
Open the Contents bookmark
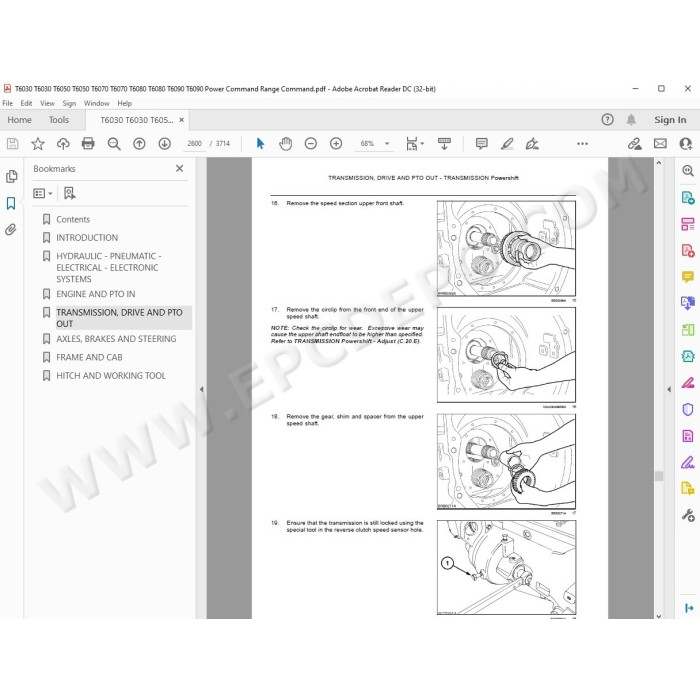tap(73, 220)
